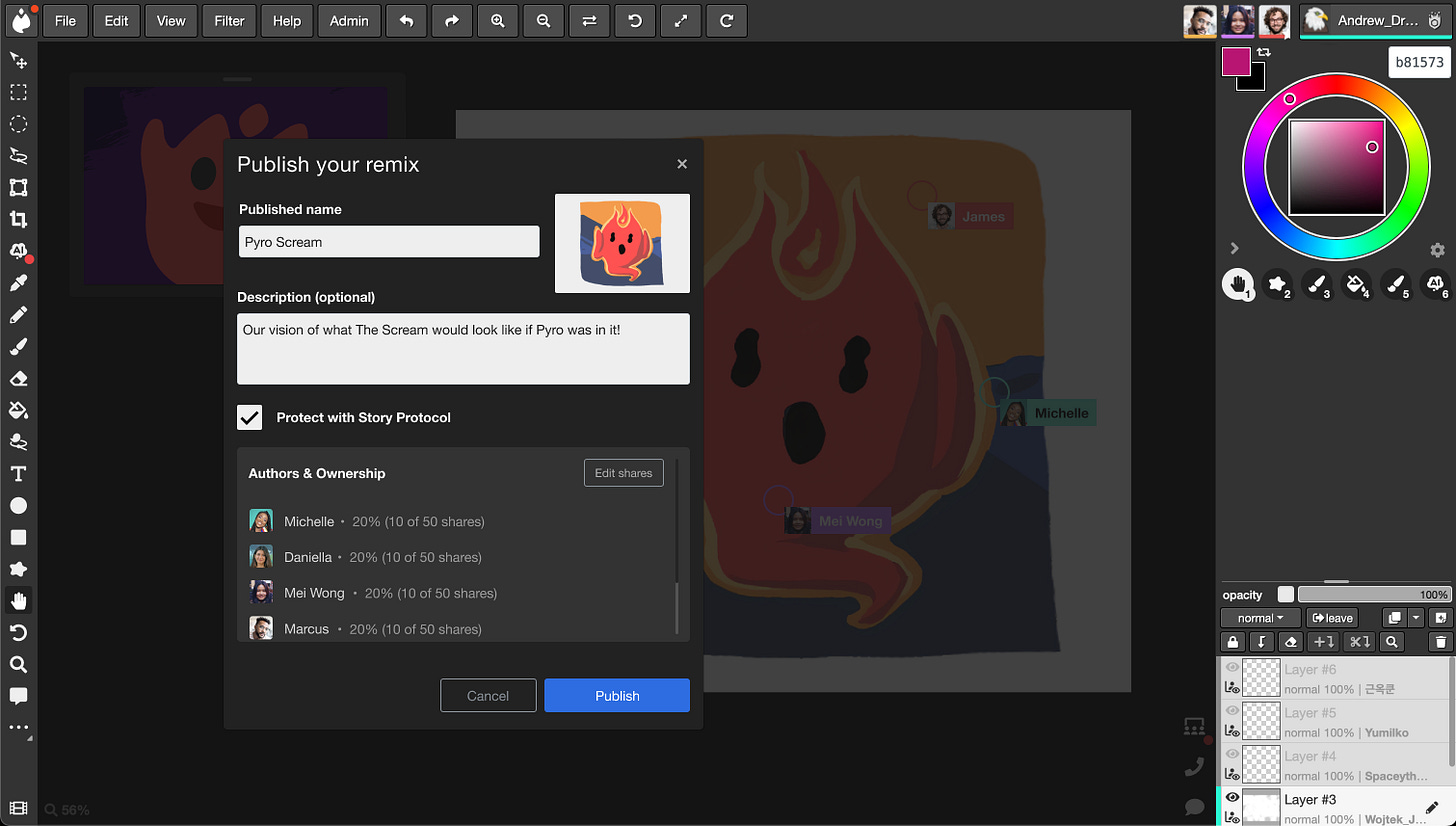Select the Paint Bucket tool in left toolbar
This screenshot has height=826, width=1456.
tap(18, 410)
